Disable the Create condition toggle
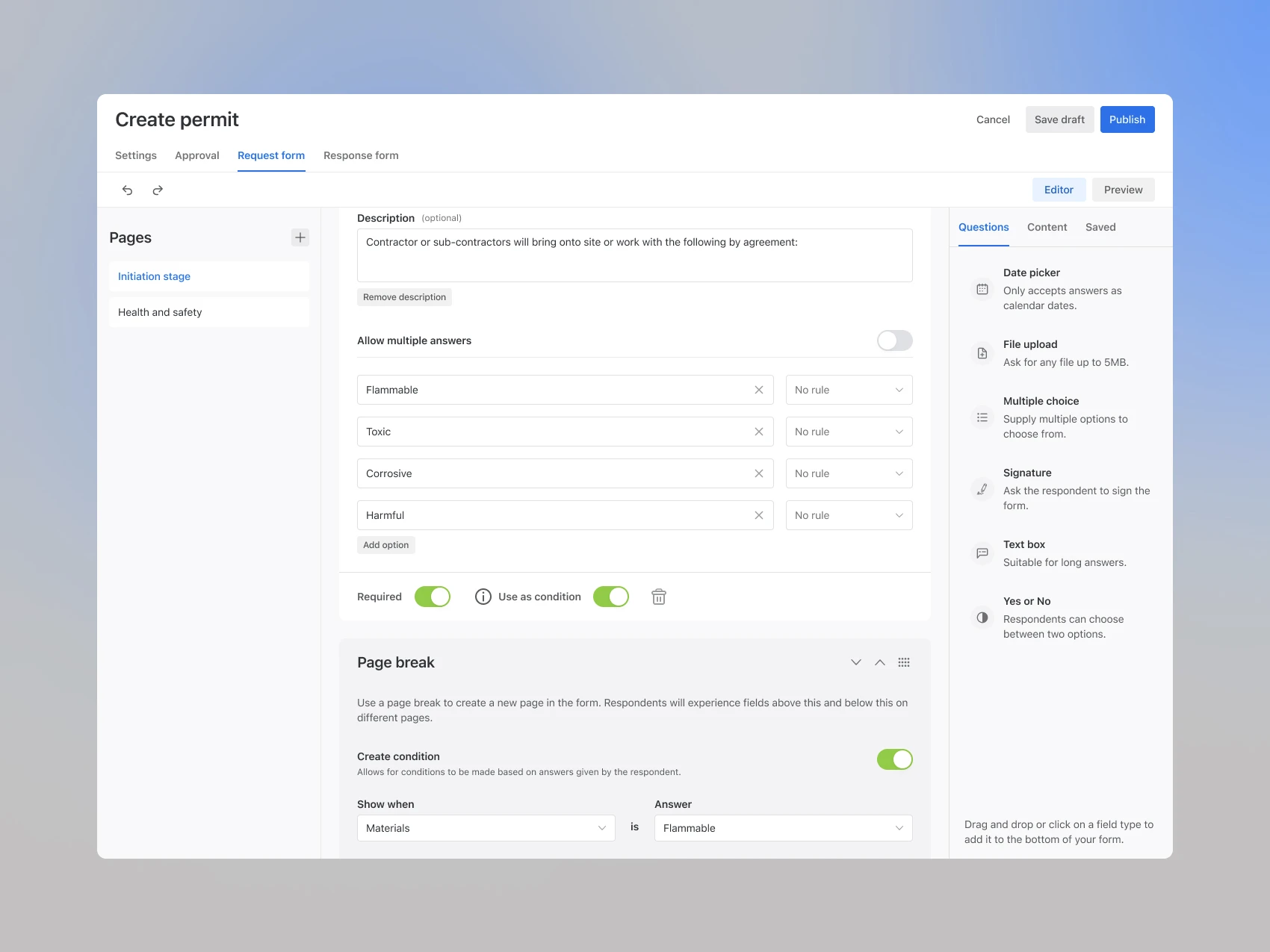Screen dimensions: 1270x952 894,759
